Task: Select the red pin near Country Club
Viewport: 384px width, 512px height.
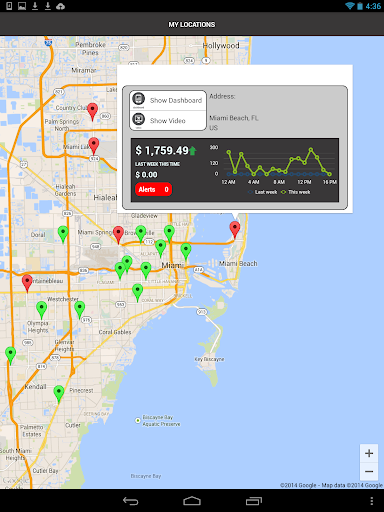Action: click(92, 112)
